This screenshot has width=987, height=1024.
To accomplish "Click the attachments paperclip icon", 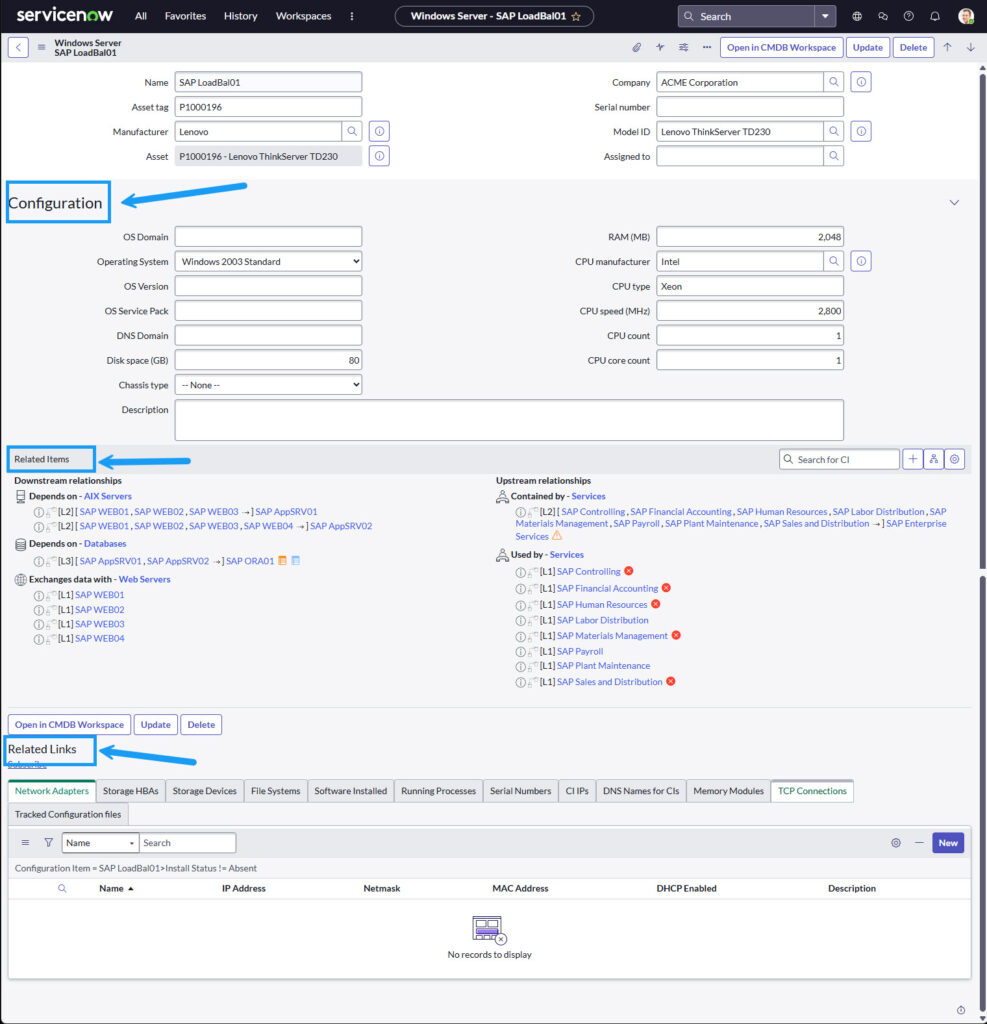I will [x=636, y=47].
